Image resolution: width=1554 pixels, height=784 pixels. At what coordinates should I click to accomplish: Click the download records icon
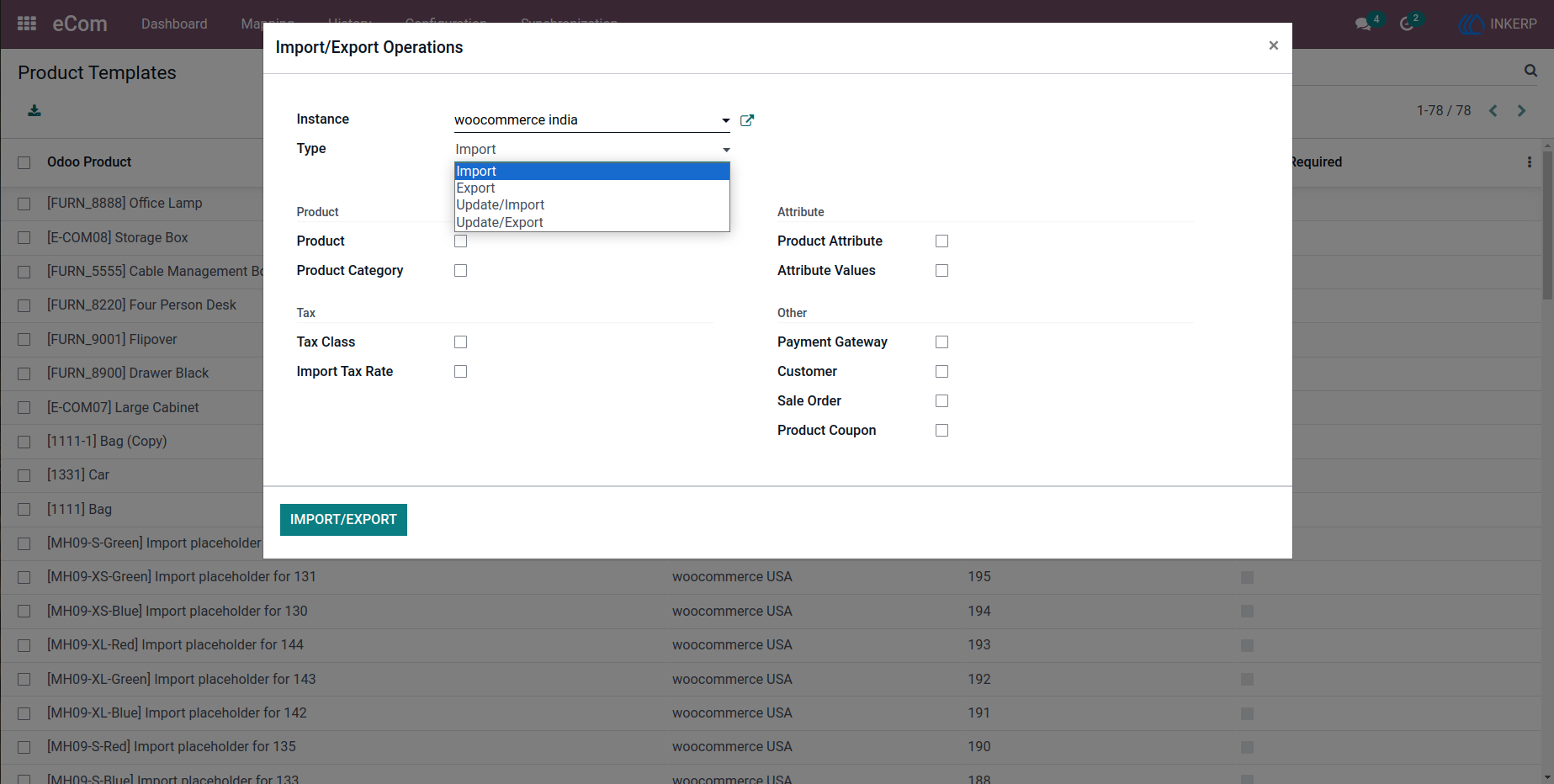(x=34, y=110)
